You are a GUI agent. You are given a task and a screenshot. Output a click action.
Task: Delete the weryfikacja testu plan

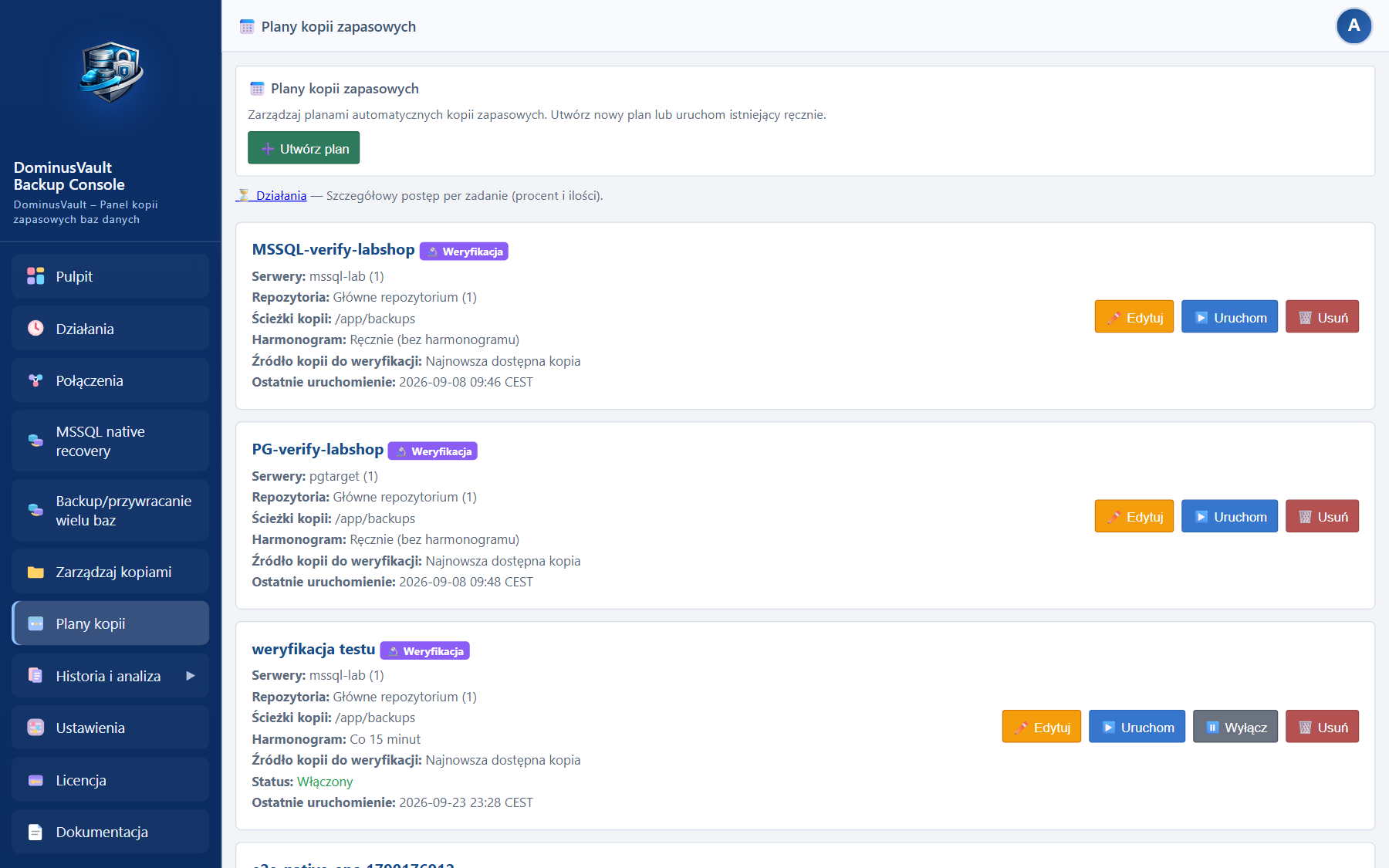(x=1323, y=727)
